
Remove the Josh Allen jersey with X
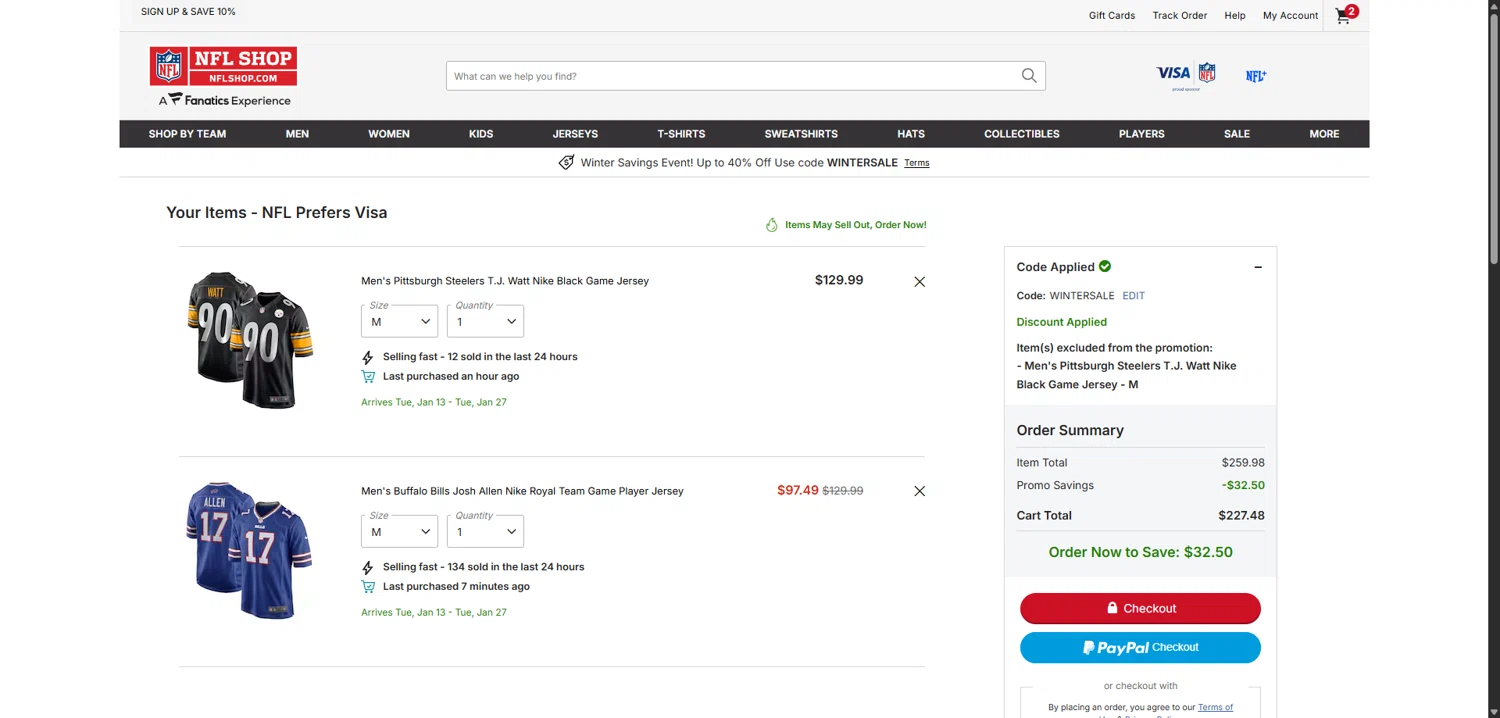point(919,491)
